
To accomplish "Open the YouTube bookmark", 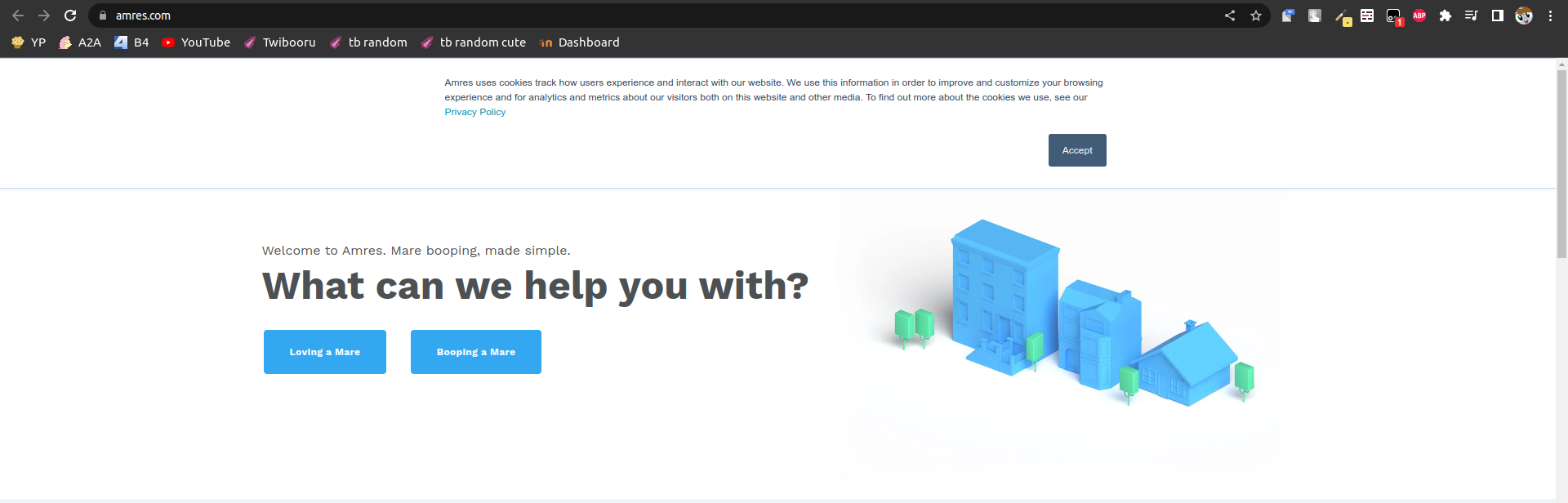I will (196, 42).
